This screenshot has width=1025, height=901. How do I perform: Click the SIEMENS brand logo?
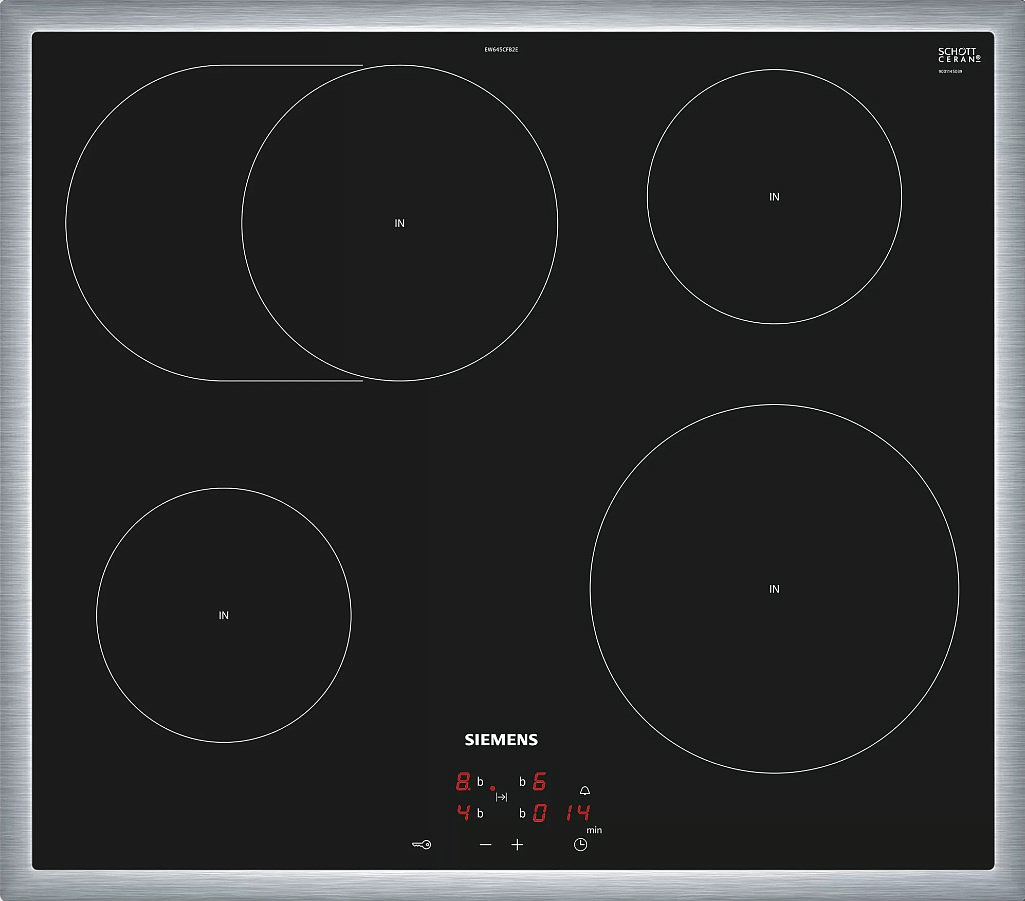[x=501, y=740]
